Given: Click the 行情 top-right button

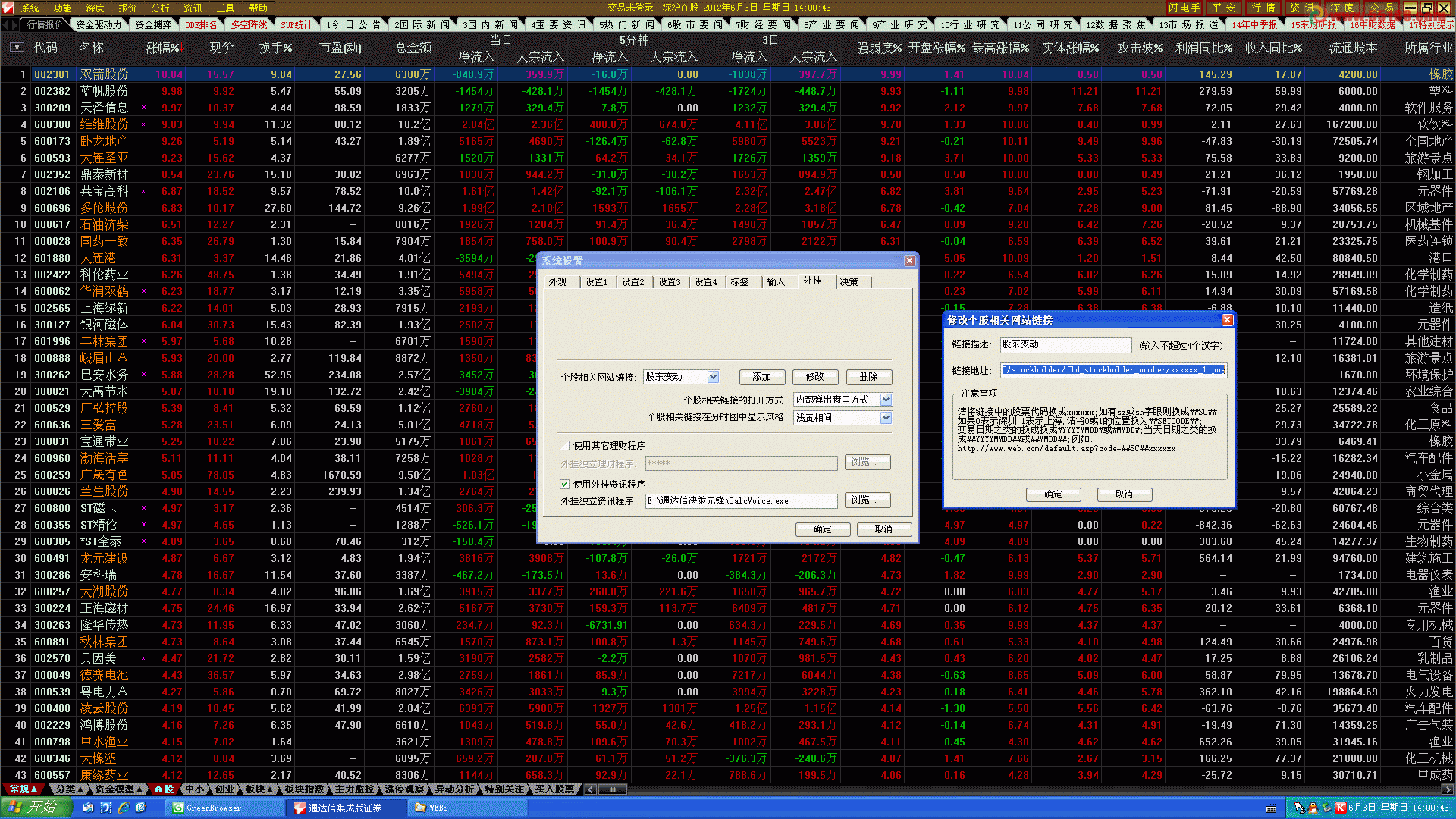Looking at the screenshot, I should (x=1263, y=8).
